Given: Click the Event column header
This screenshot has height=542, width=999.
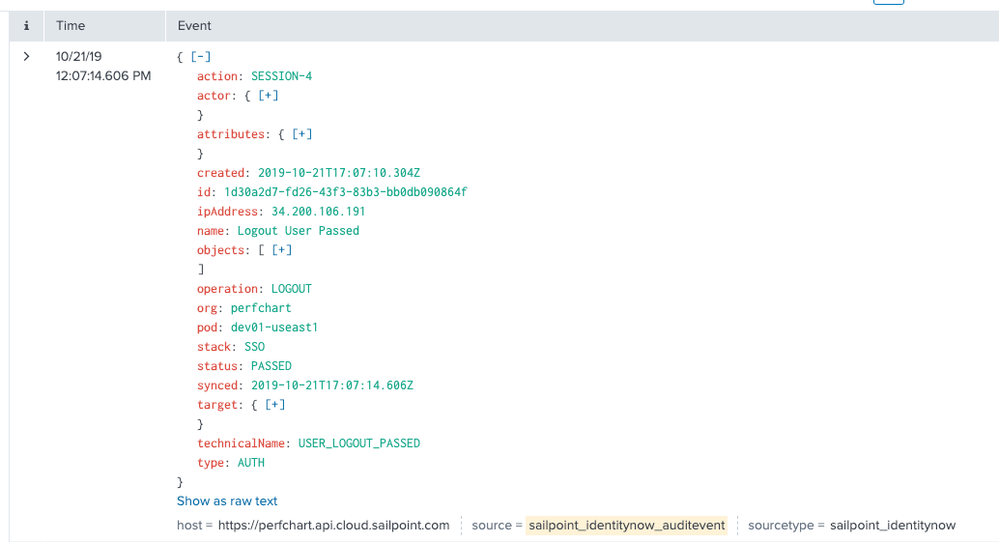Looking at the screenshot, I should click(x=194, y=25).
